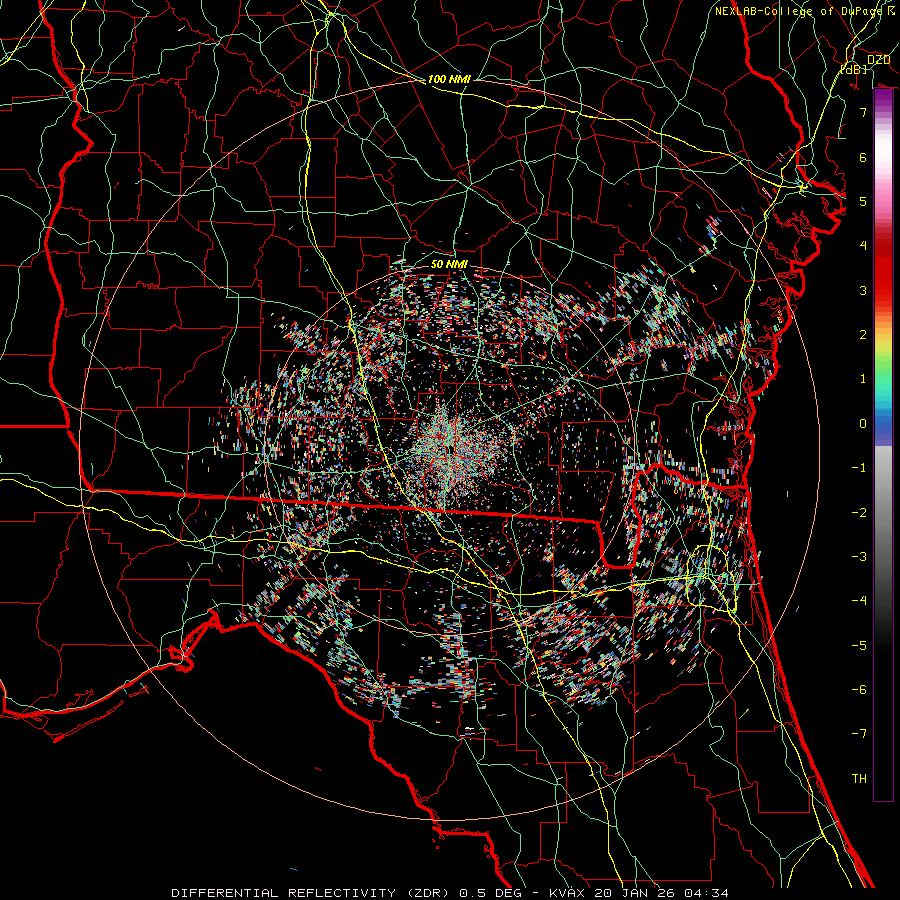Screen dimensions: 900x900
Task: Click the positive 4 scale value
Action: (x=863, y=245)
